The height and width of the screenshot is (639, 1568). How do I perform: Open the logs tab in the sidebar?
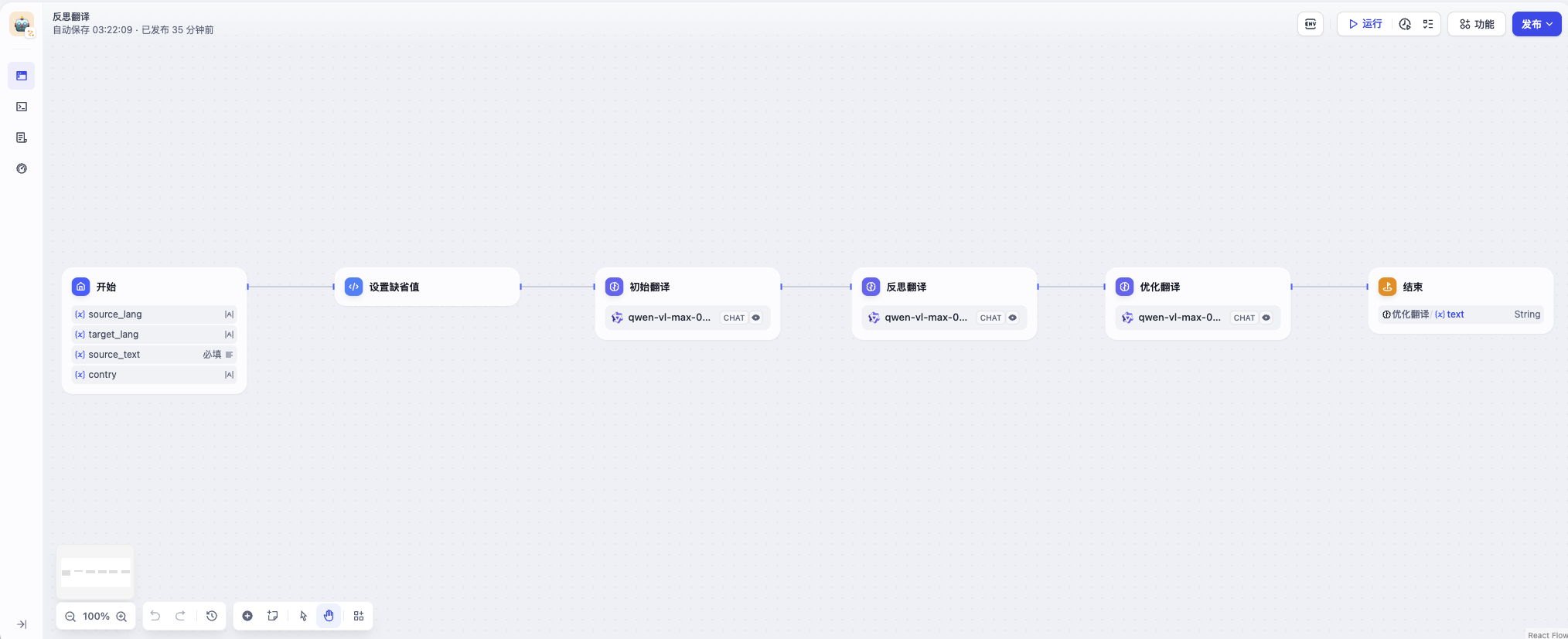(x=22, y=138)
